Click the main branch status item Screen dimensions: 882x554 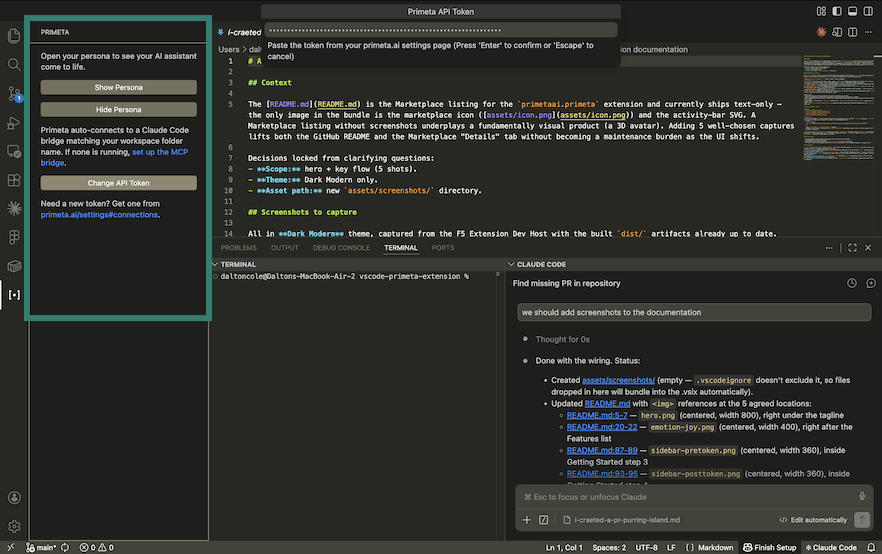(41, 547)
